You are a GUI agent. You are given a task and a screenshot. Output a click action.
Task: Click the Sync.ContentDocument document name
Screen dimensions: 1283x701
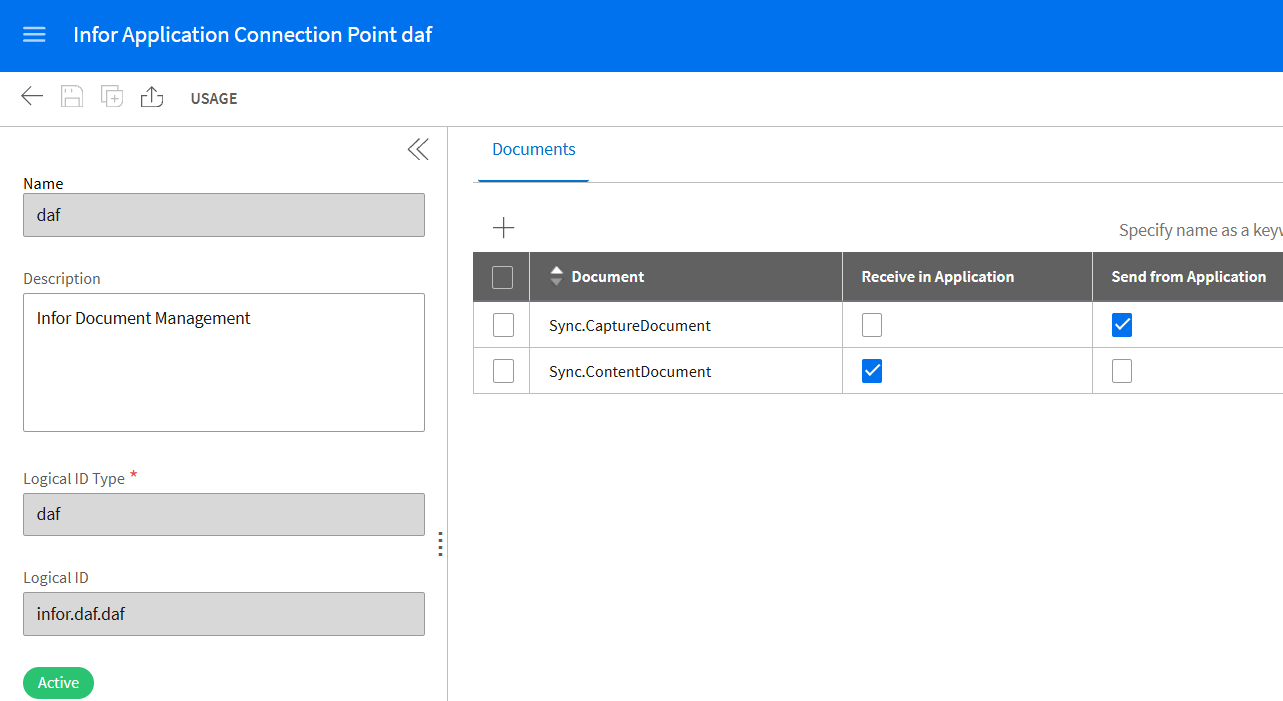coord(630,372)
